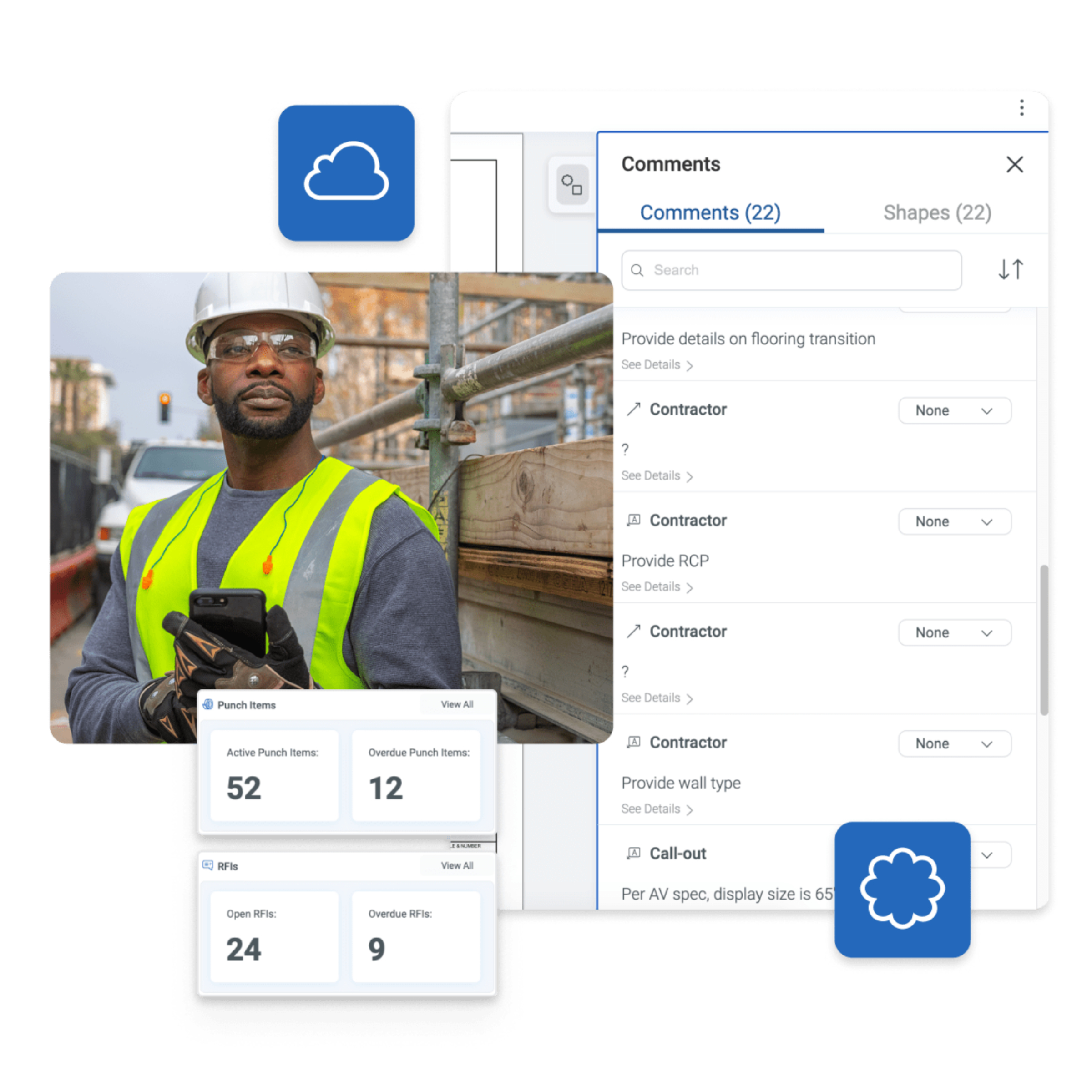Image resolution: width=1092 pixels, height=1092 pixels.
Task: Open the three-dot options menu
Action: tap(1021, 107)
